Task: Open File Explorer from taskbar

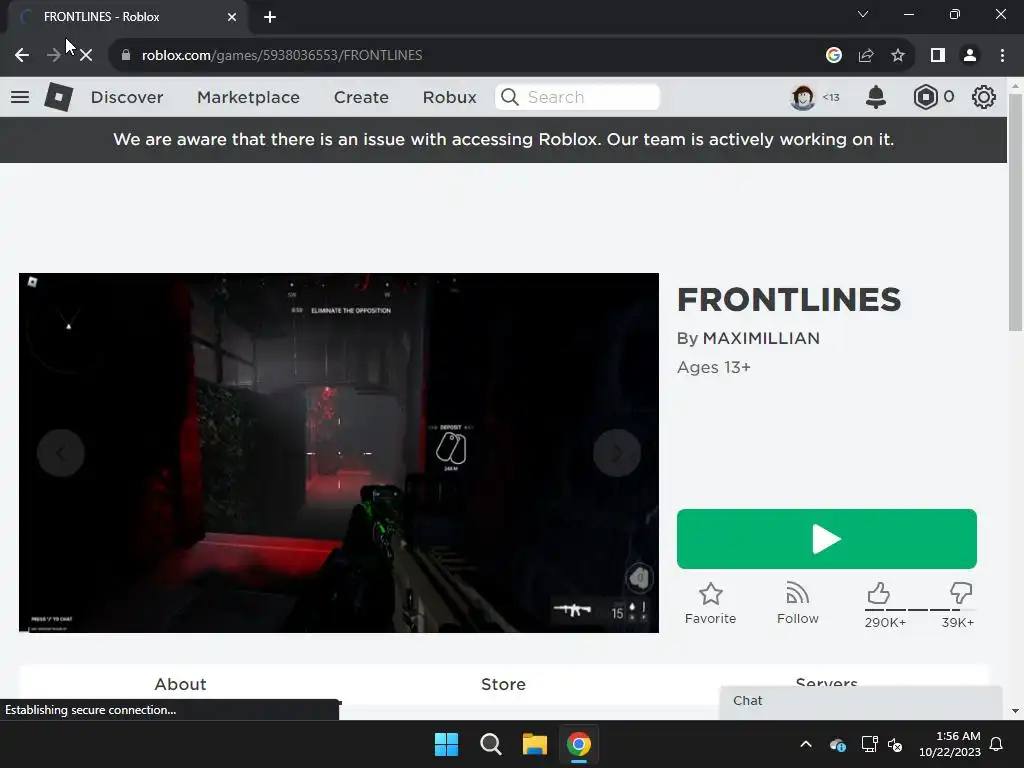Action: pos(535,744)
